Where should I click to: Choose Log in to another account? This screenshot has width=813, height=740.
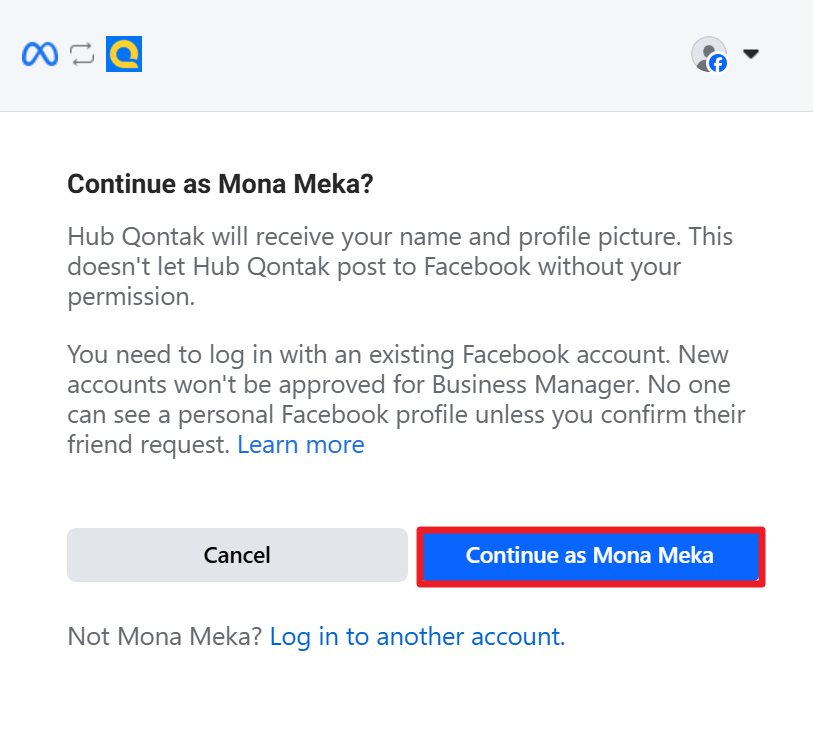point(417,637)
